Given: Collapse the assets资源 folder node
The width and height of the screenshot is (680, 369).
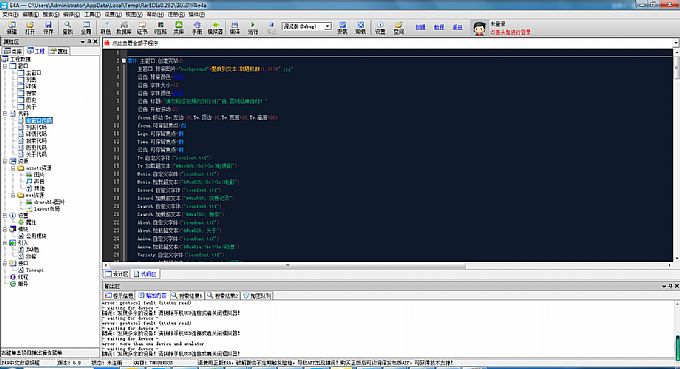Looking at the screenshot, I should 13,168.
